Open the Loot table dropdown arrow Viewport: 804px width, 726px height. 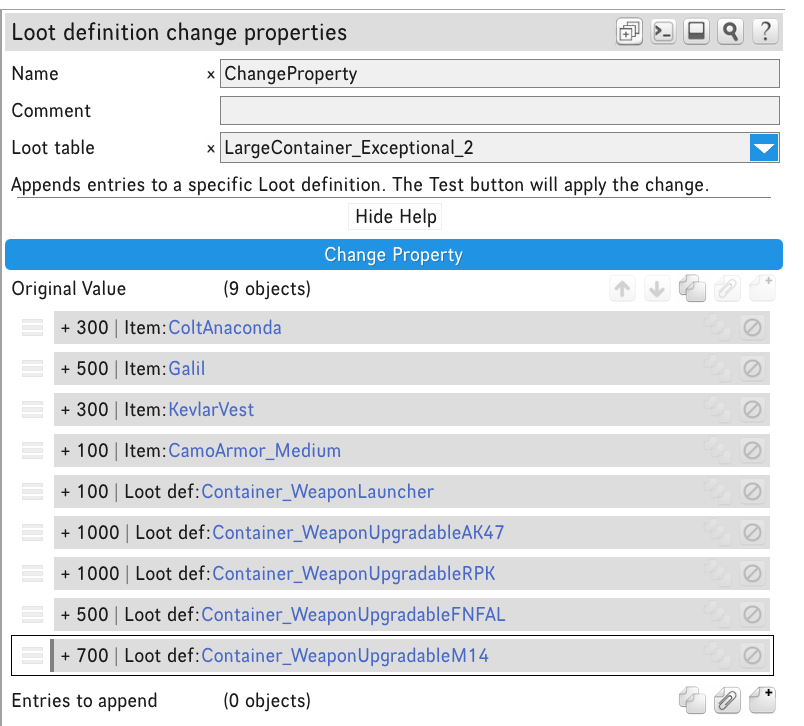[x=764, y=148]
